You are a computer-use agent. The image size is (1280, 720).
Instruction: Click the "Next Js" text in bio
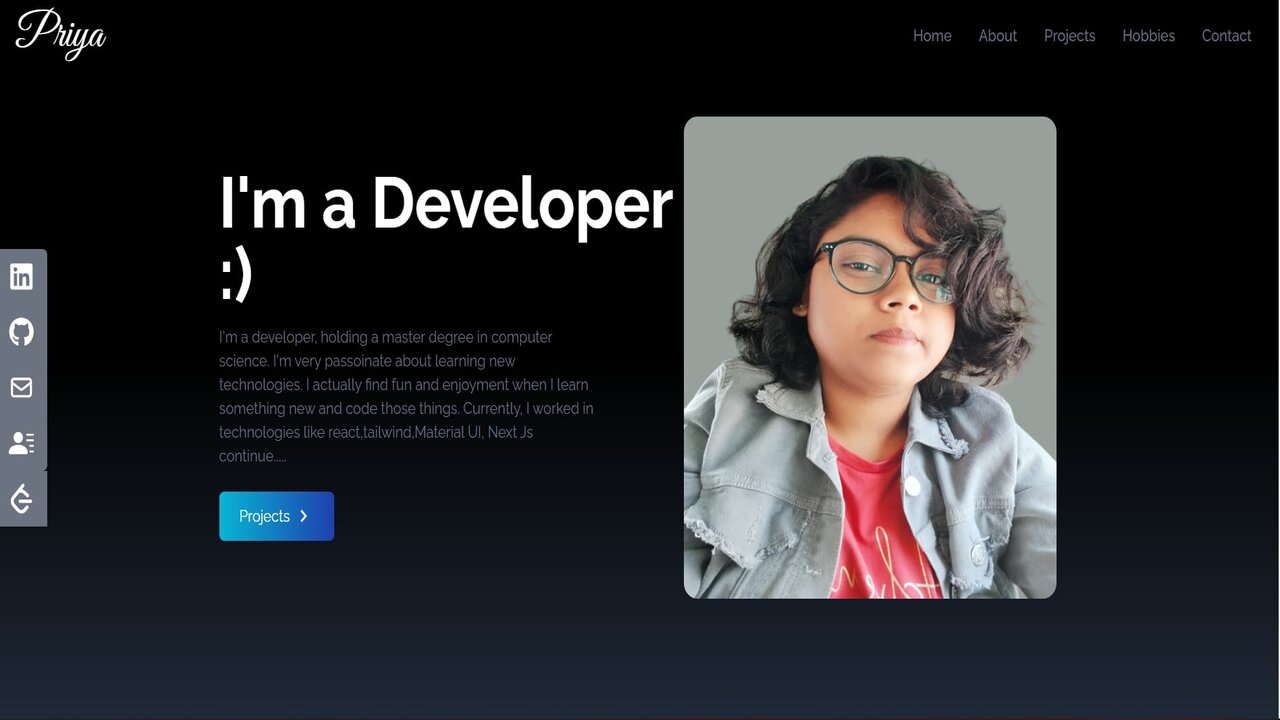click(x=510, y=433)
